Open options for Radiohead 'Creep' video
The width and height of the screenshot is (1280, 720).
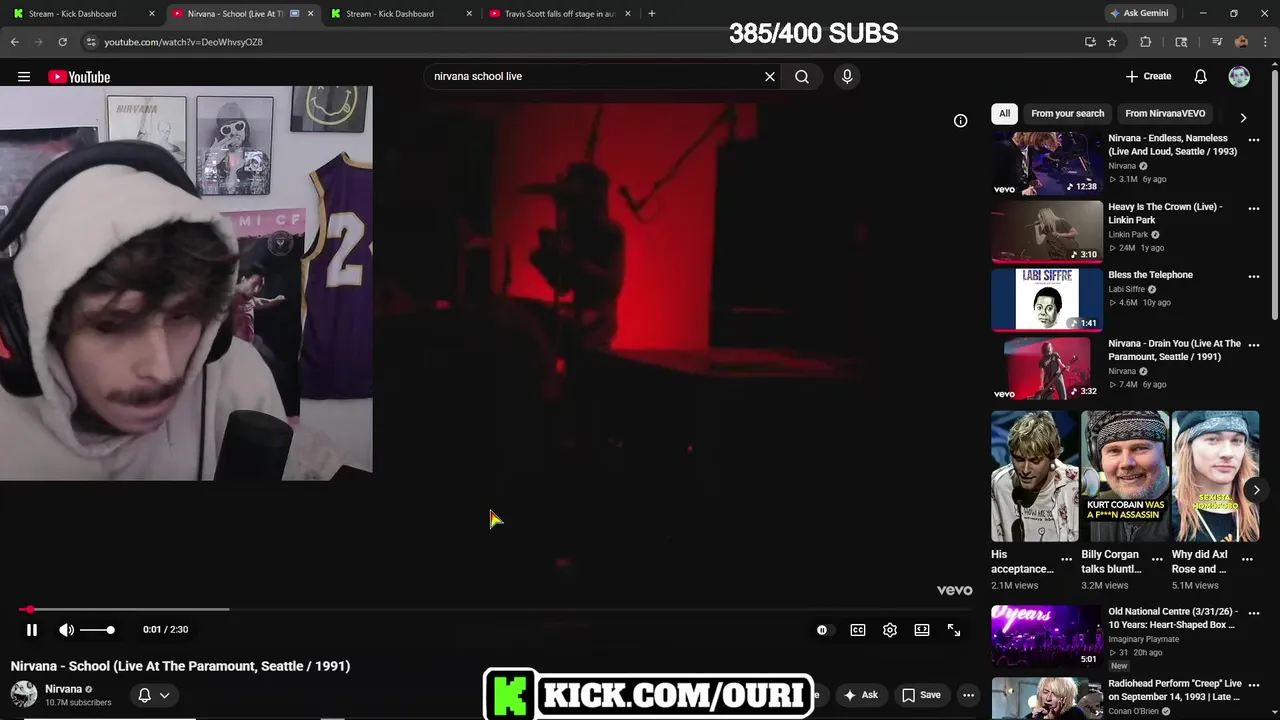[1254, 685]
